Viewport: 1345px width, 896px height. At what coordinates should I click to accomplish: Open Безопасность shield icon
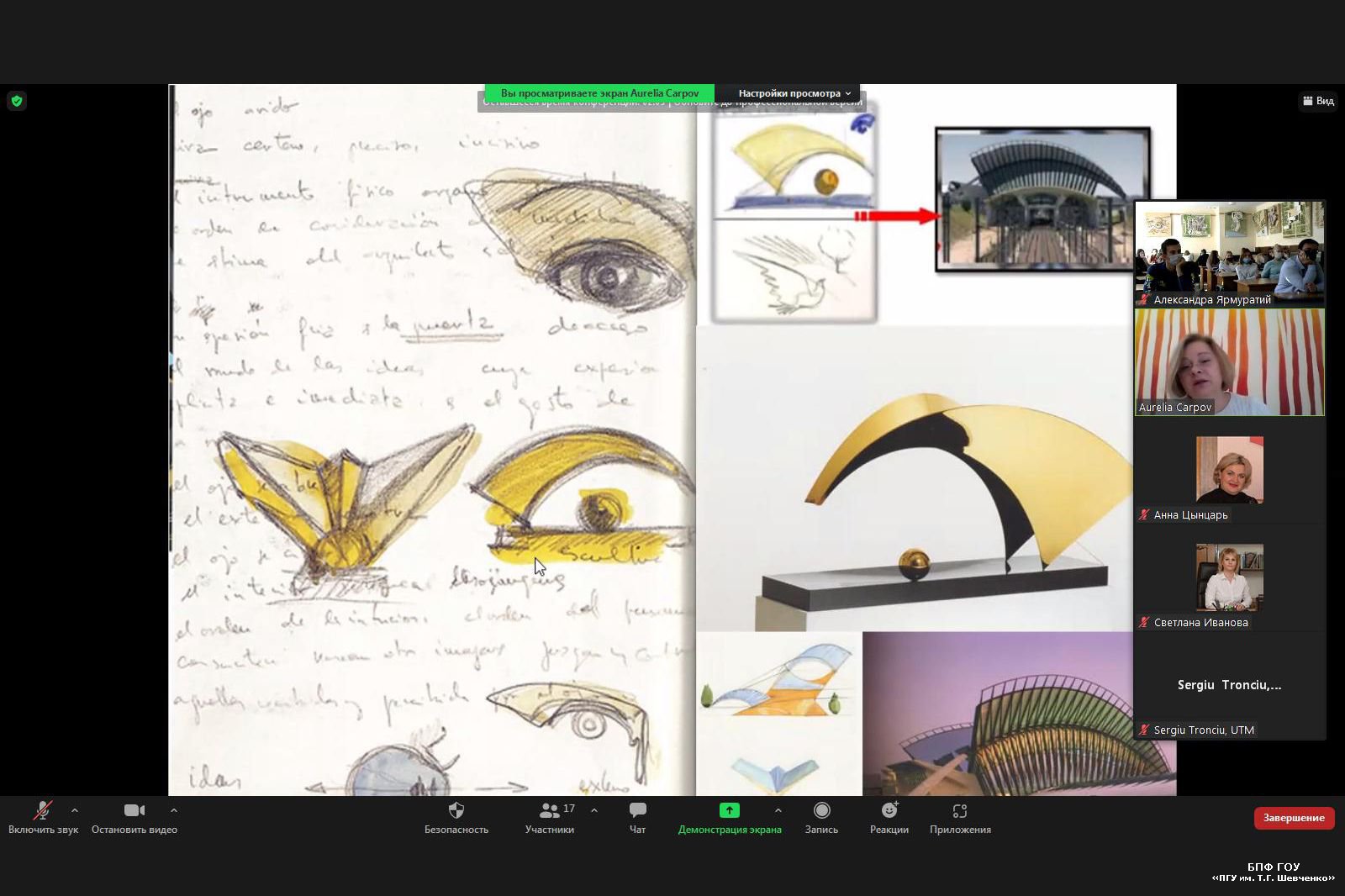pyautogui.click(x=456, y=810)
